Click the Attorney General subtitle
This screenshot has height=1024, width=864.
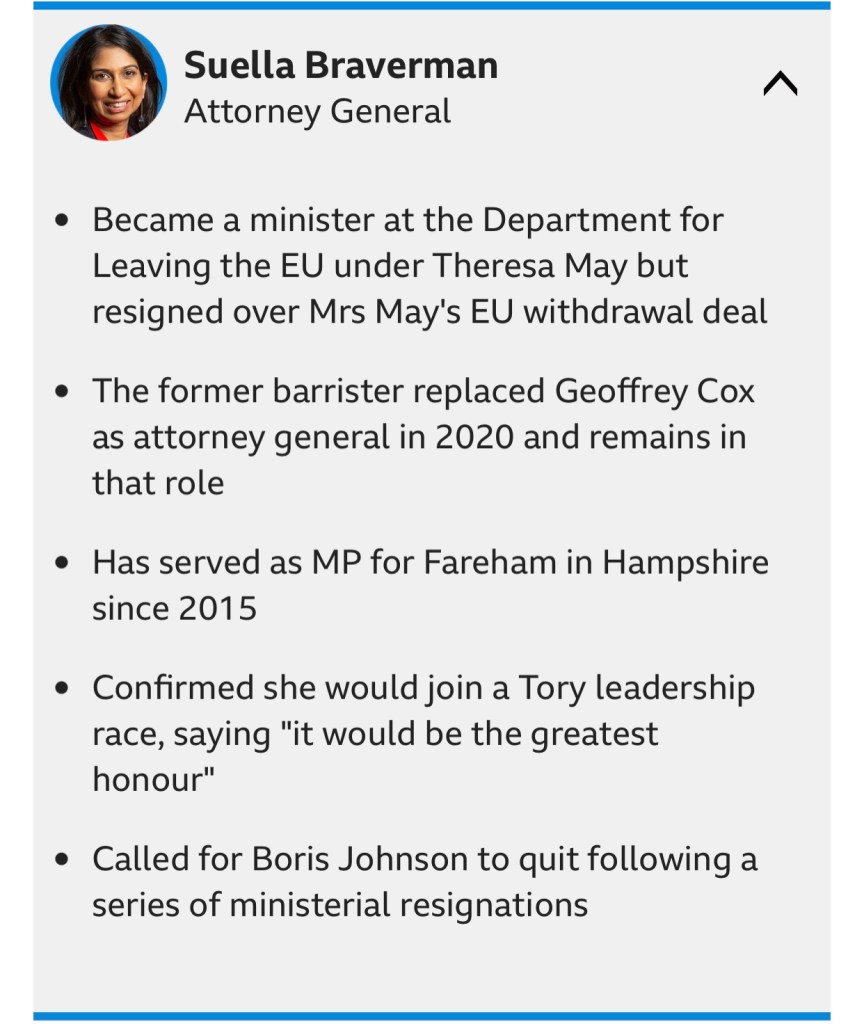317,111
